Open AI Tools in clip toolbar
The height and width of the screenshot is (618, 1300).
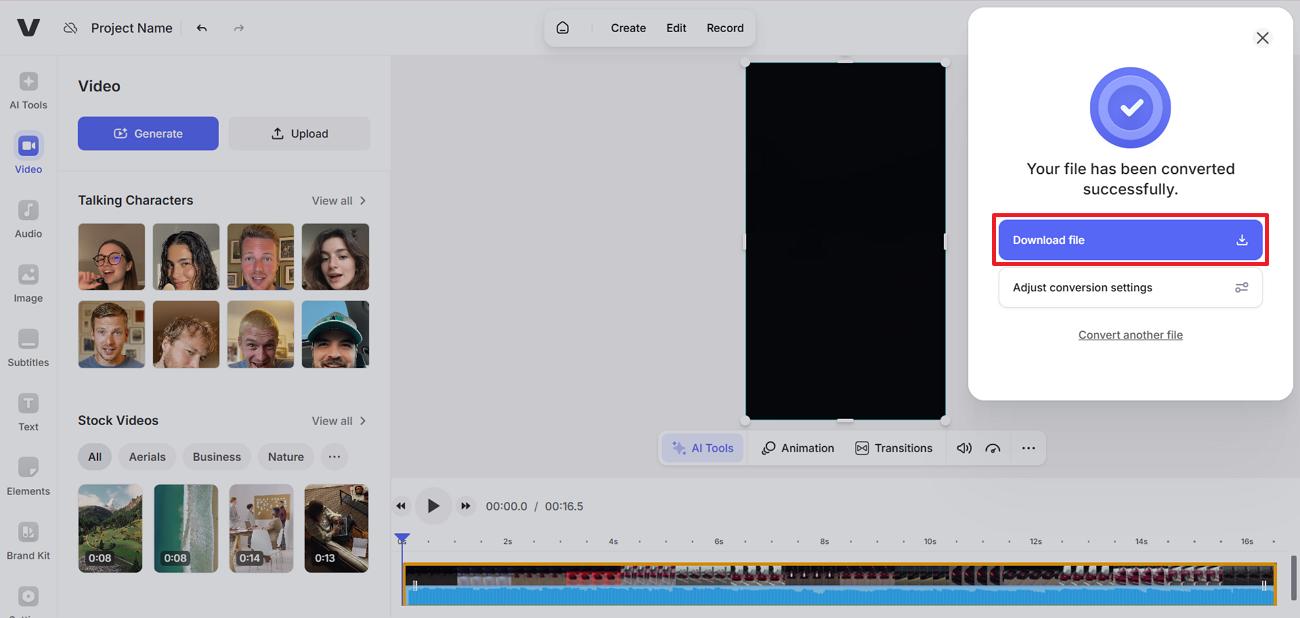[x=702, y=448]
